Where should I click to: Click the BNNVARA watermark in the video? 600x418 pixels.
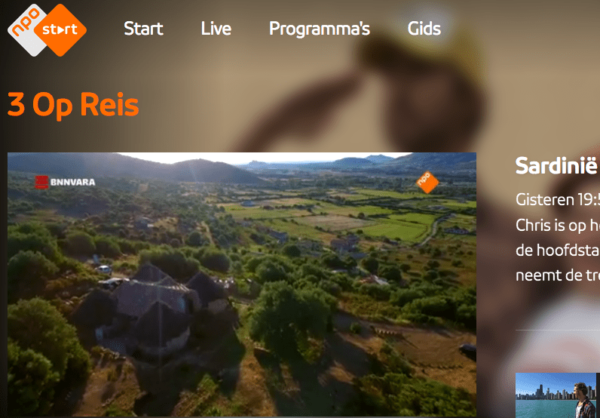65,182
